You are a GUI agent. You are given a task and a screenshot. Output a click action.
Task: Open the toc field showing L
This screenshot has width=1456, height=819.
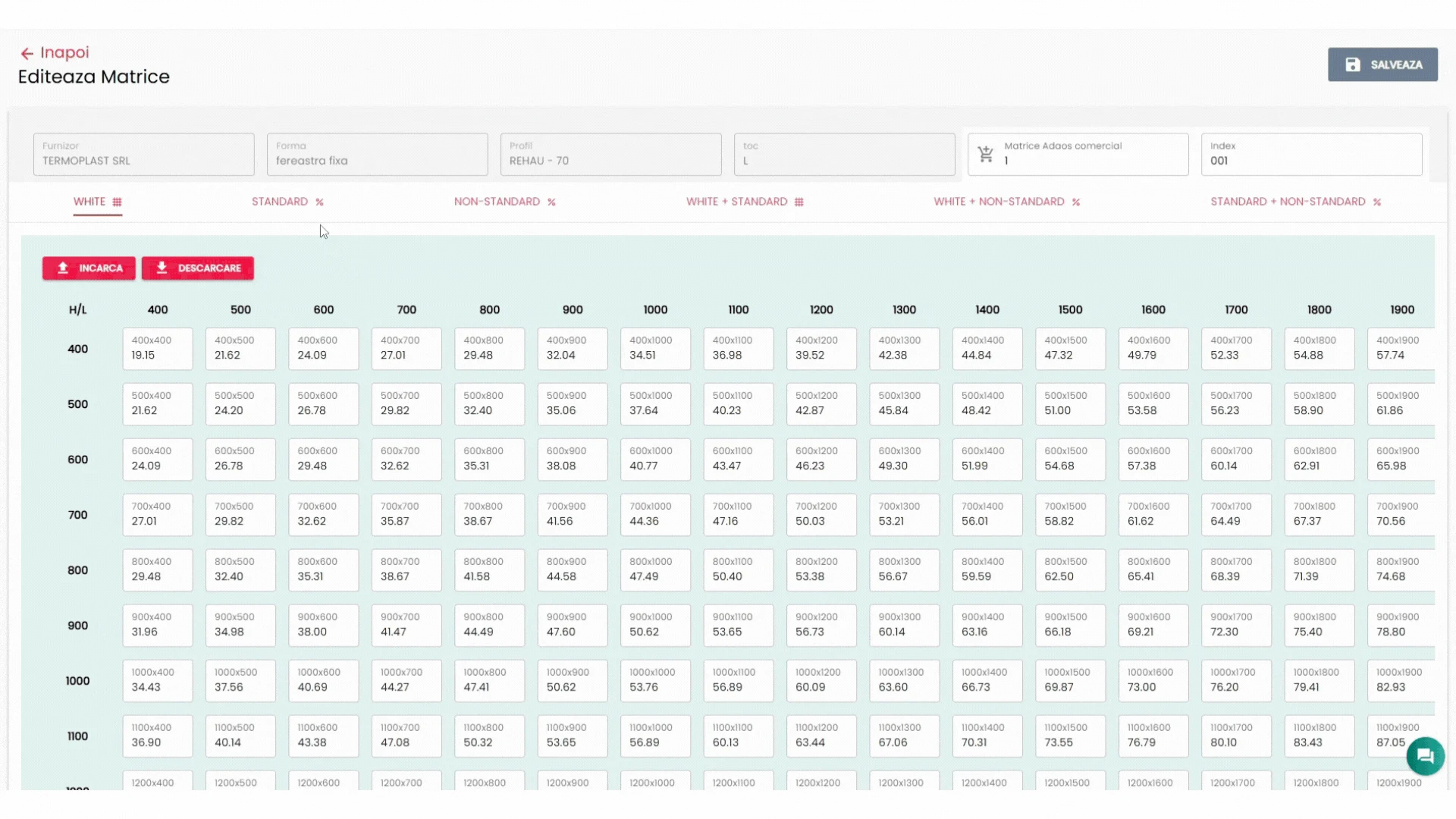point(845,155)
